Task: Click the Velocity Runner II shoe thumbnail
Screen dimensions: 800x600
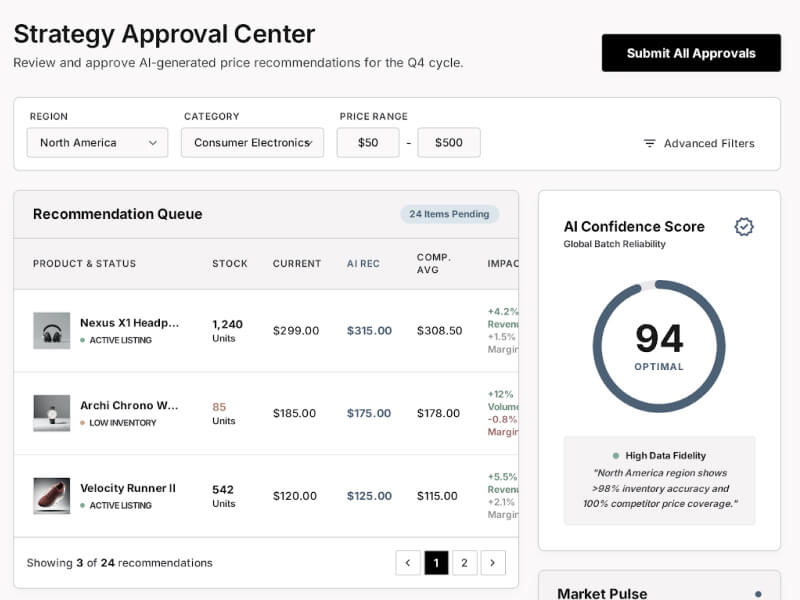Action: pyautogui.click(x=52, y=496)
